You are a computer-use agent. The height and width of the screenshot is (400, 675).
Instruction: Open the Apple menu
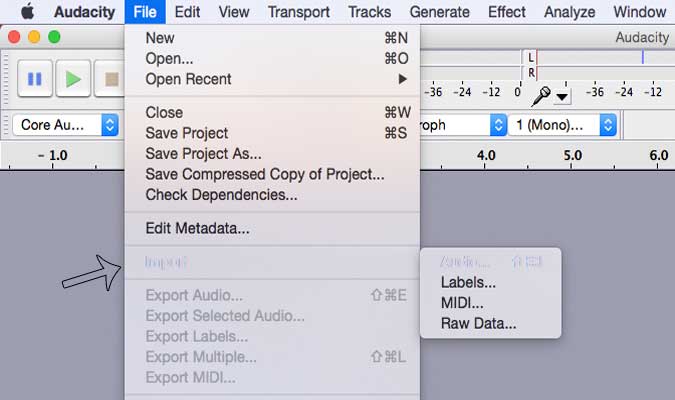28,12
